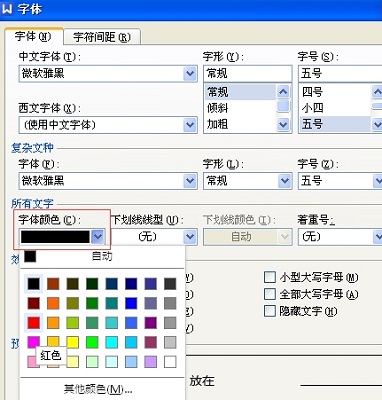
Task: Pick the bright green swatch in fourth row
Action: tap(92, 342)
